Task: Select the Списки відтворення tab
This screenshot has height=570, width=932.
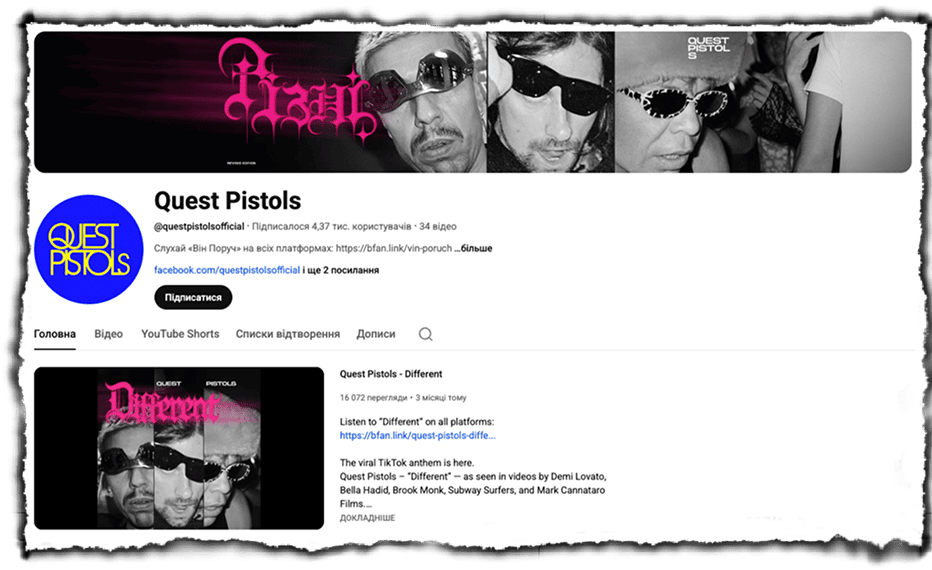Action: tap(288, 334)
